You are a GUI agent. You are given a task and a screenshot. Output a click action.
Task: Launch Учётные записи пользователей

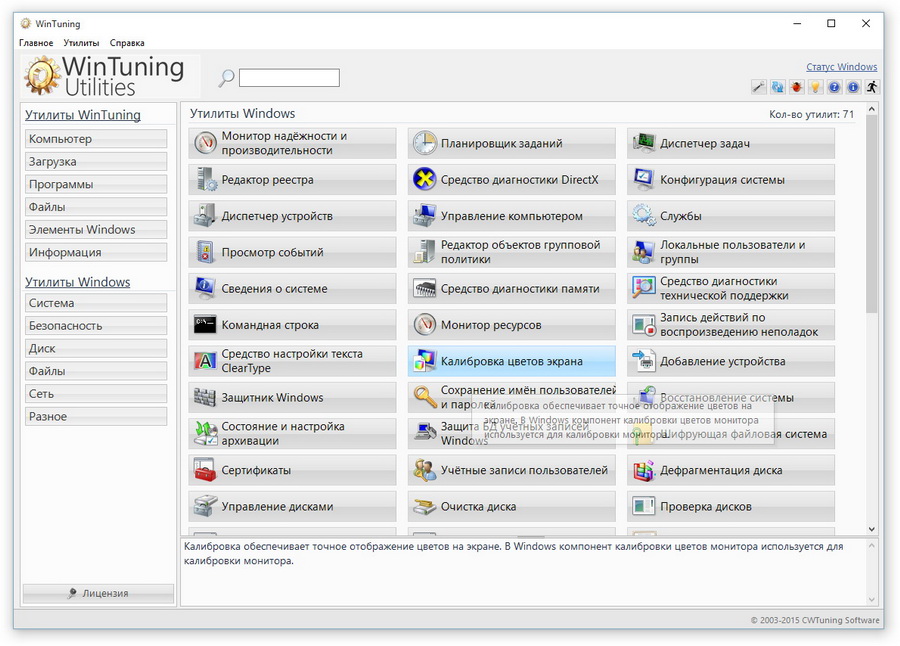click(x=511, y=470)
